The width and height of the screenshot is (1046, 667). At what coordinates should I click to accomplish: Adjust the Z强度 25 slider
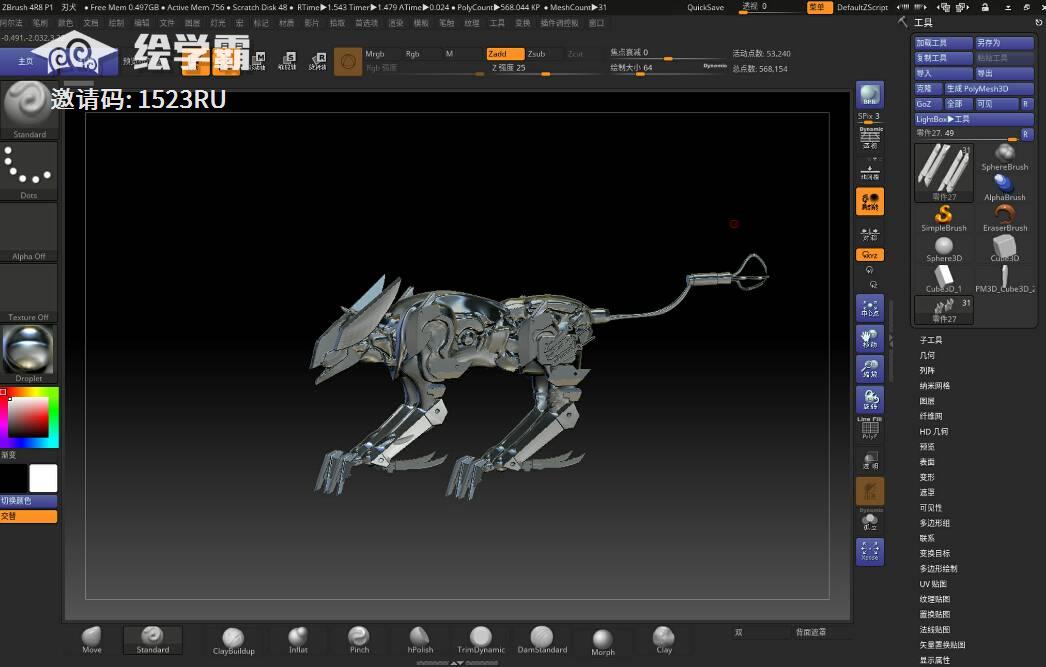point(546,68)
